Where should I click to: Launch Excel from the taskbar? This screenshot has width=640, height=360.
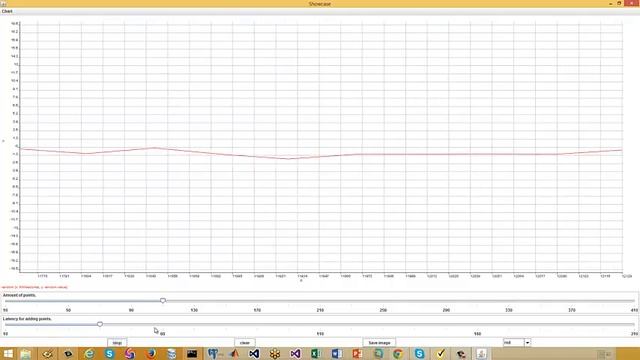[x=316, y=354]
